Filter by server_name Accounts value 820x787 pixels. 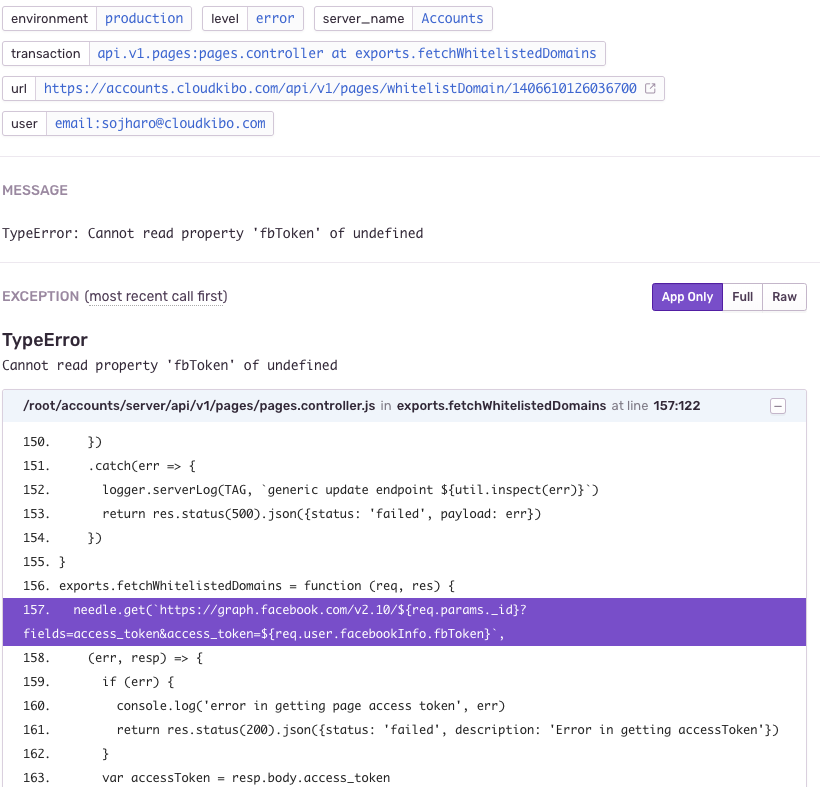click(452, 18)
